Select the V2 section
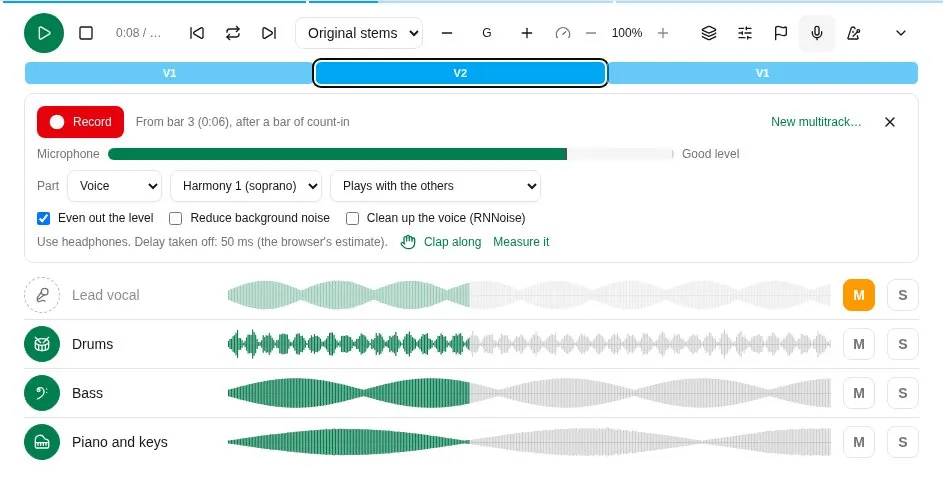 coord(460,73)
